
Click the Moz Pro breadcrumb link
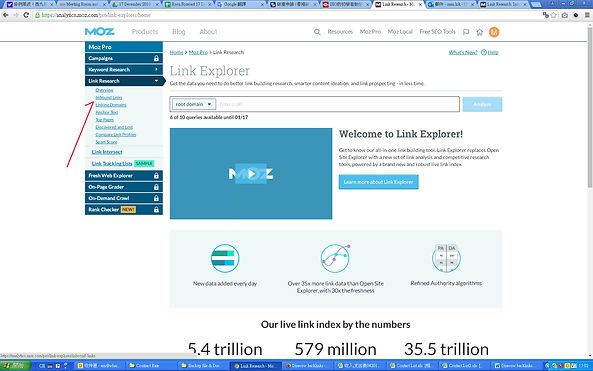(198, 52)
